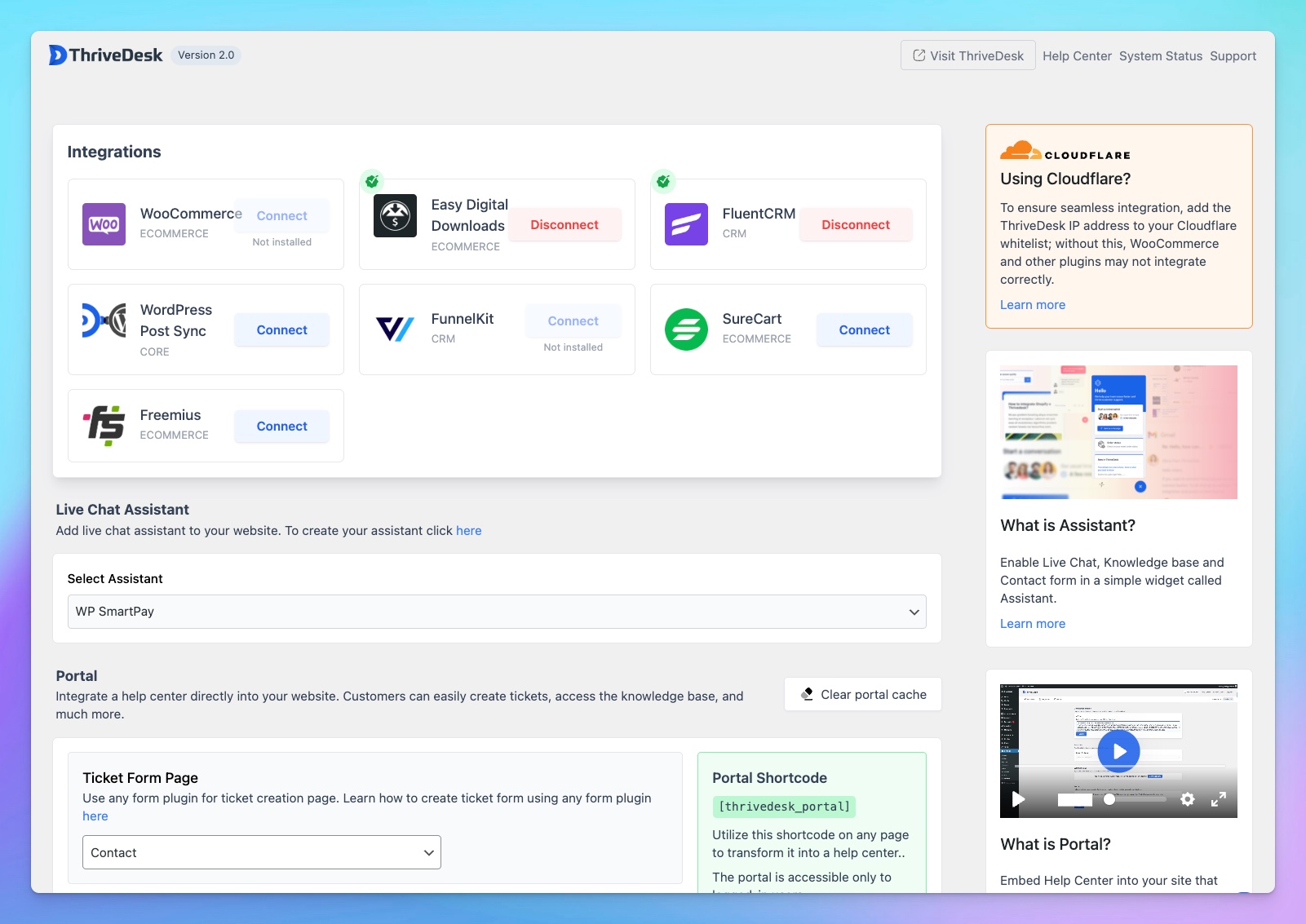This screenshot has height=924, width=1306.
Task: Click the WordPress Post Sync icon
Action: pyautogui.click(x=104, y=321)
